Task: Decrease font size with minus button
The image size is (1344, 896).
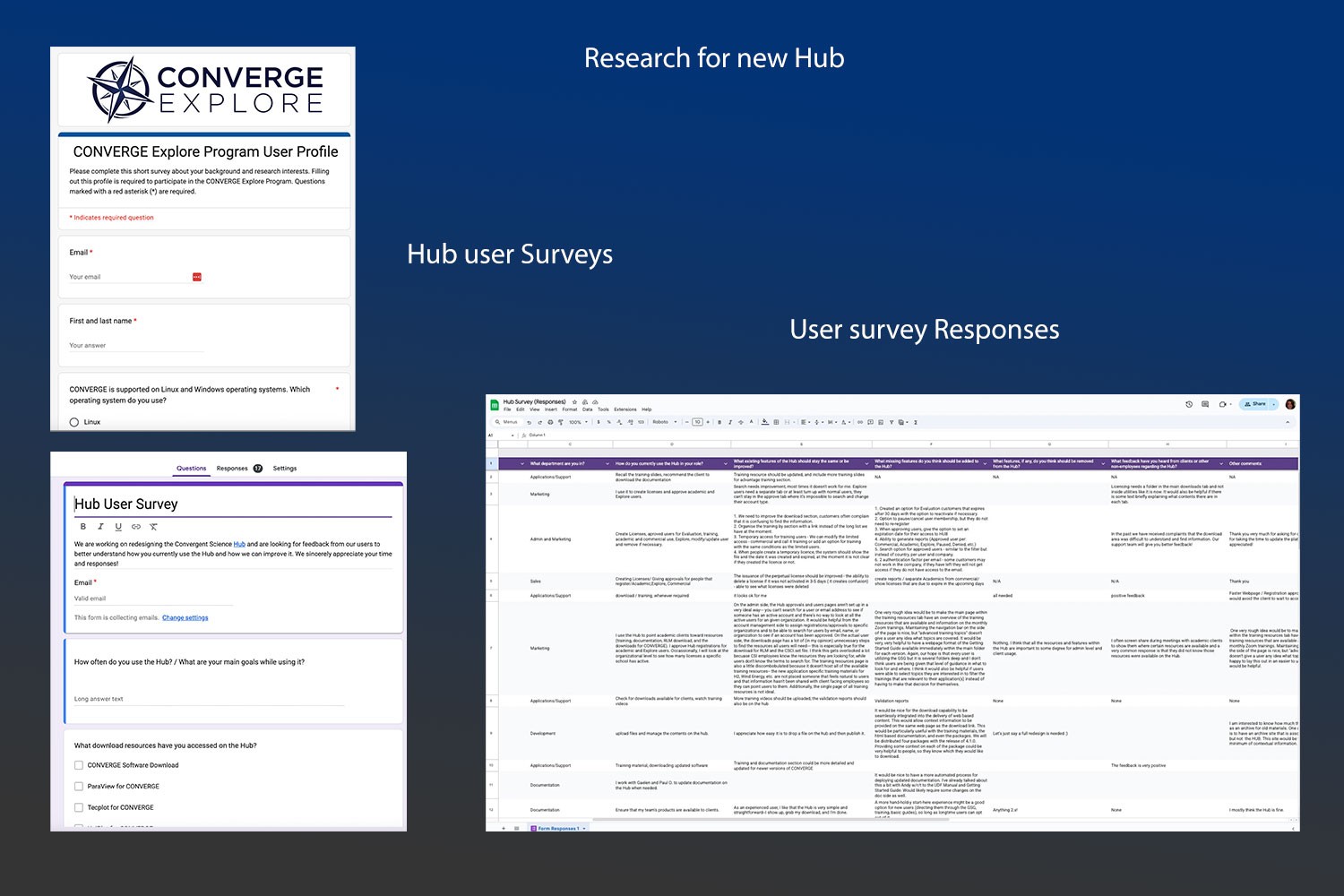Action: coord(687,422)
